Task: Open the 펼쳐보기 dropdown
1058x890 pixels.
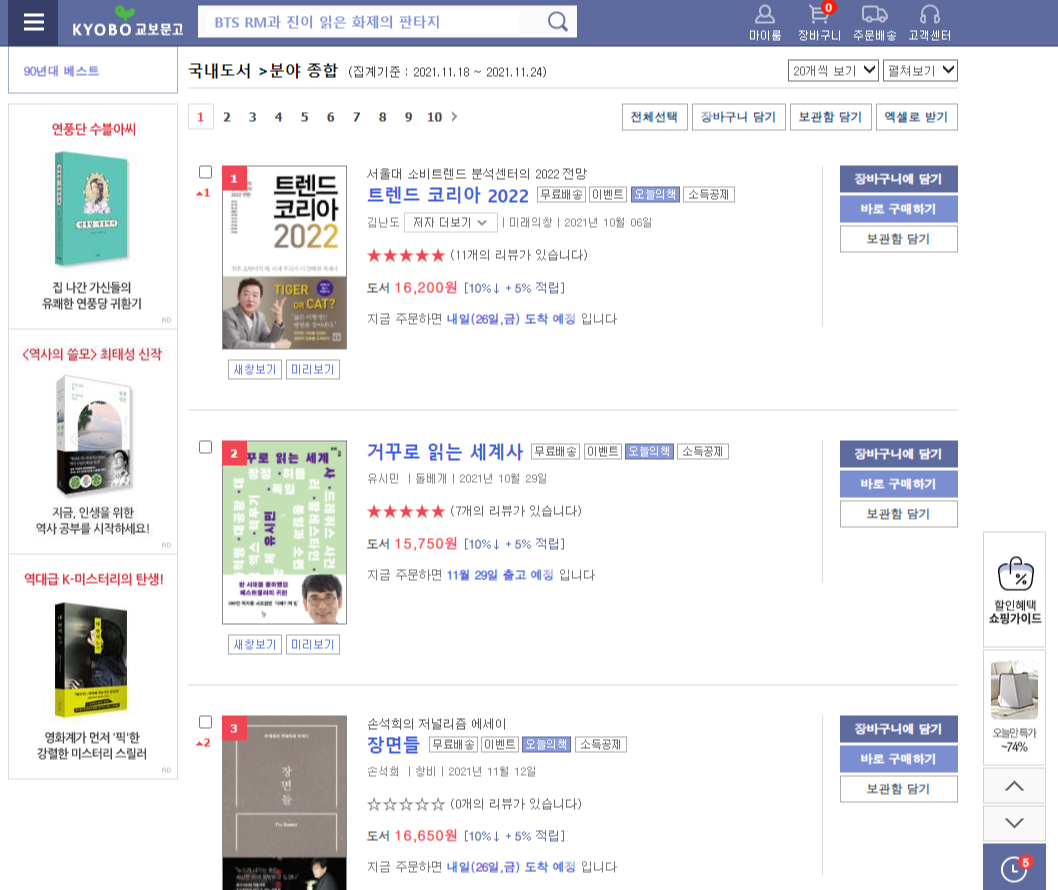Action: tap(920, 70)
